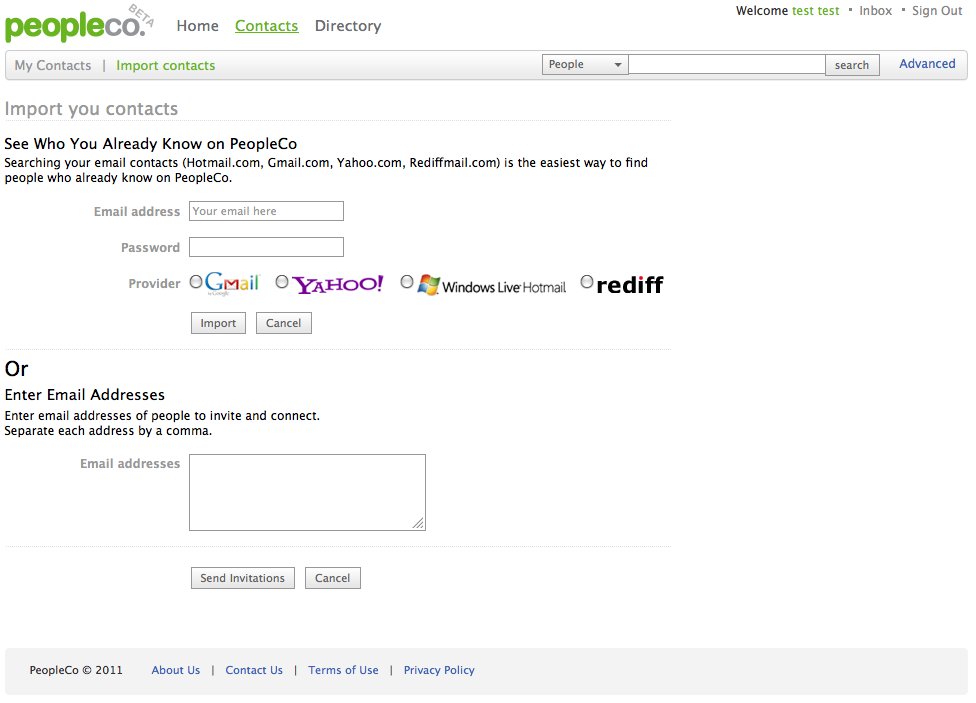Switch to My Contacts sub-tab
This screenshot has width=976, height=703.
(53, 65)
